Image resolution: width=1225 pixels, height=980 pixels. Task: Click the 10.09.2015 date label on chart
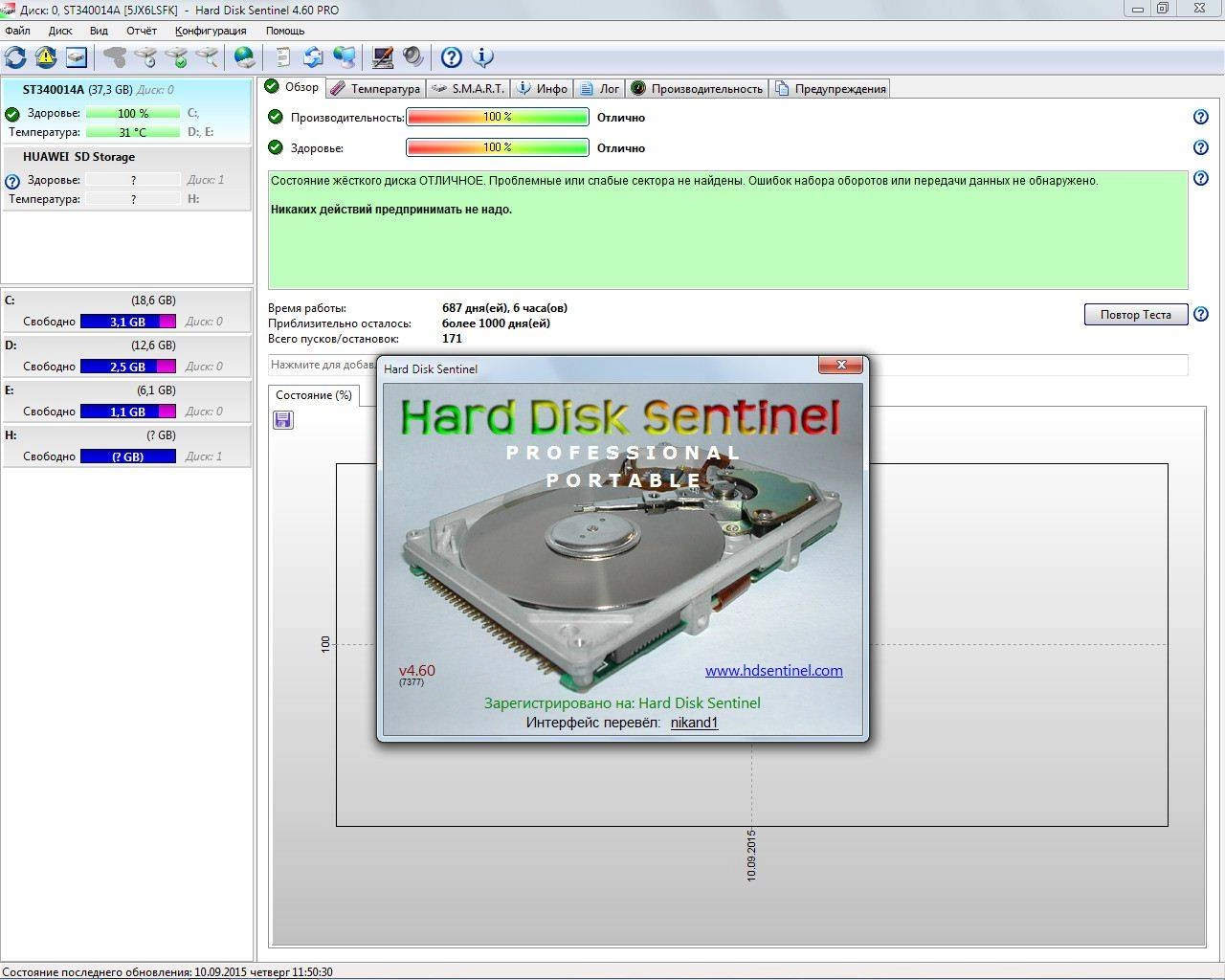[751, 855]
